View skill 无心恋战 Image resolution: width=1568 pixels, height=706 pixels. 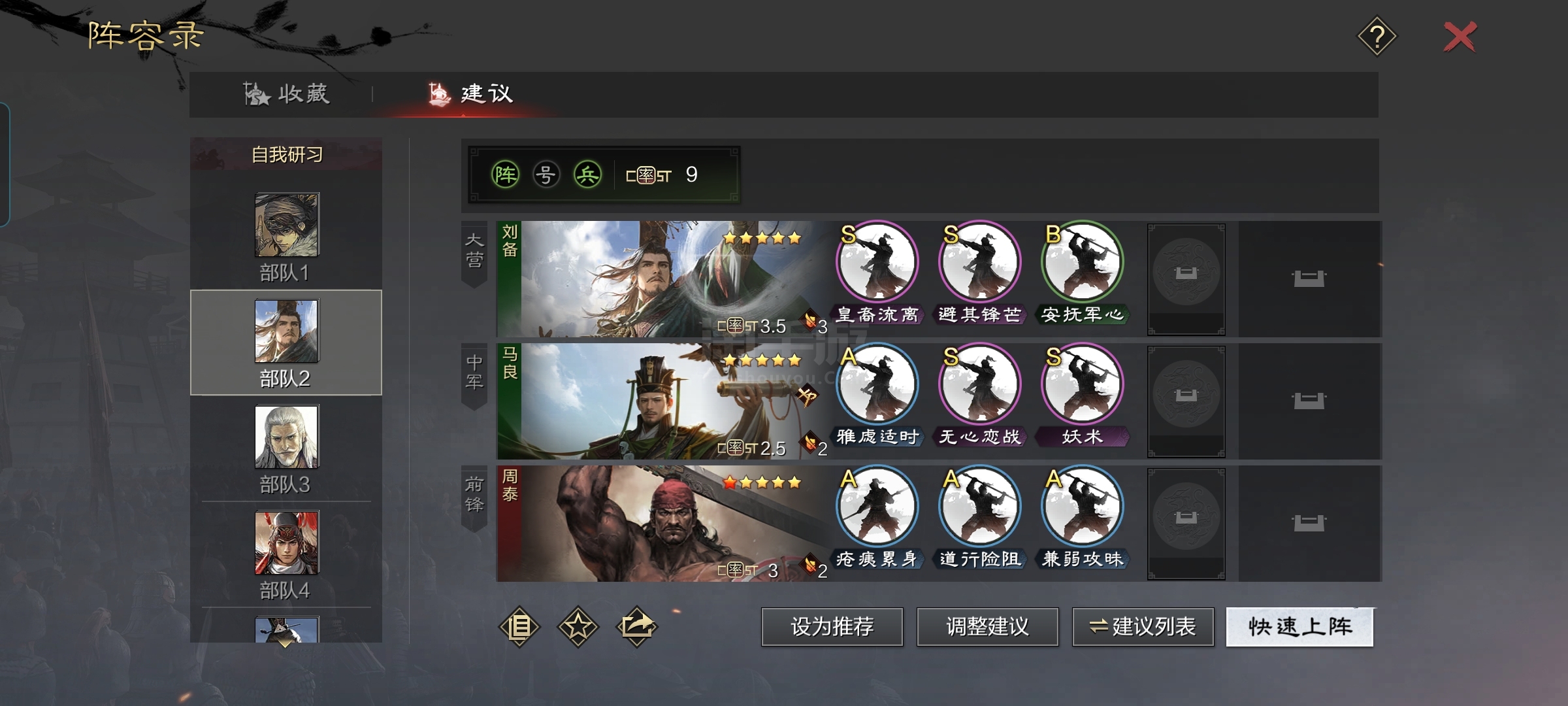(x=979, y=395)
